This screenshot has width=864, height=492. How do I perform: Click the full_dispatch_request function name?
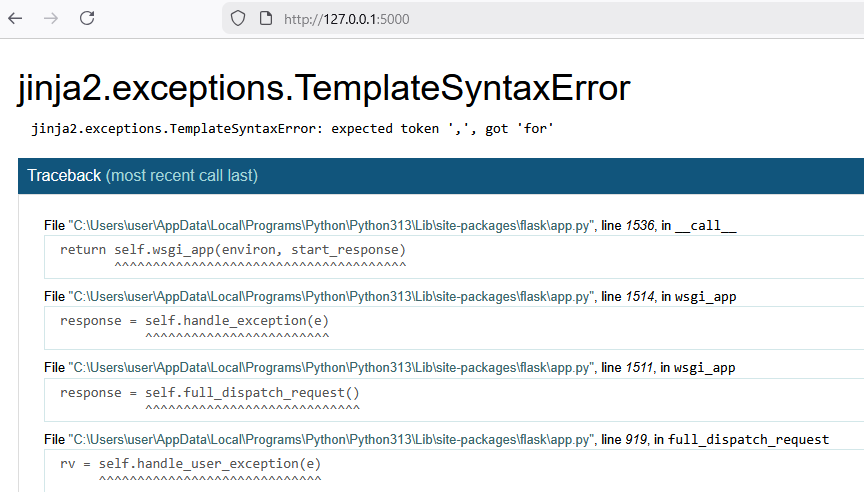[748, 440]
